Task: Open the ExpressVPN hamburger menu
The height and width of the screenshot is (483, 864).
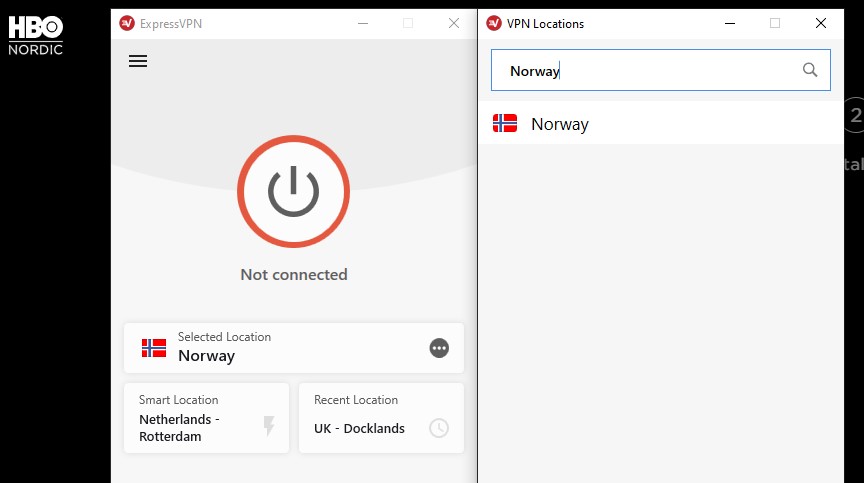Action: click(138, 61)
